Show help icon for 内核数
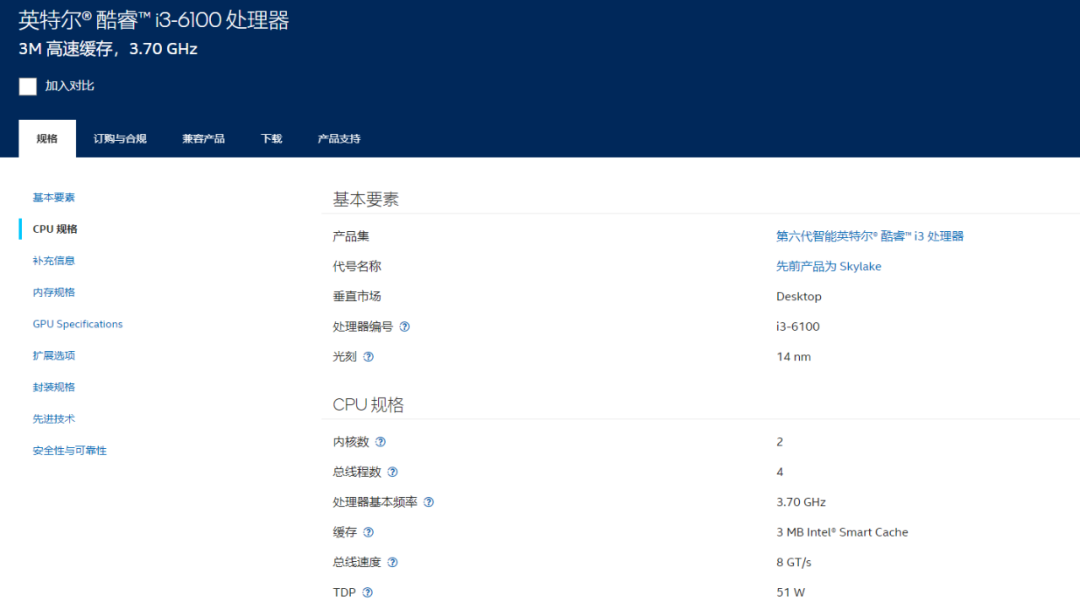This screenshot has width=1080, height=610. (x=380, y=442)
